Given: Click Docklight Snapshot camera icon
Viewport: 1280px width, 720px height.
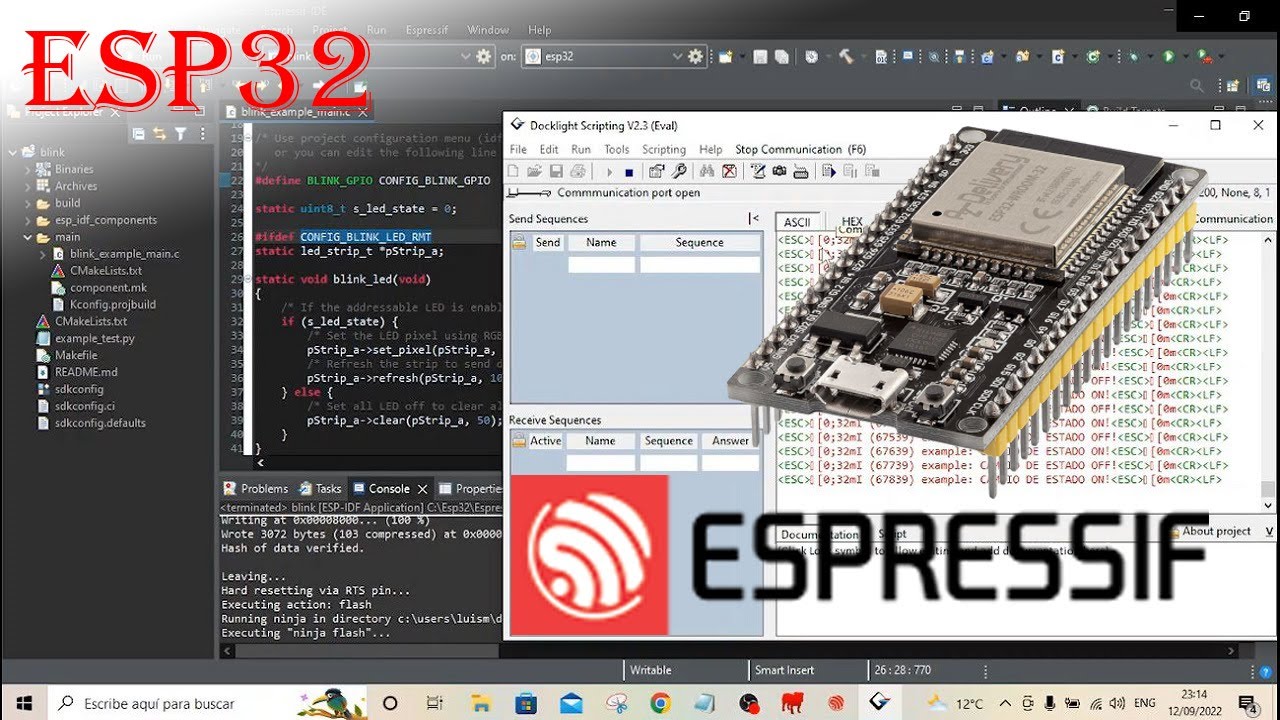Looking at the screenshot, I should pyautogui.click(x=779, y=172).
